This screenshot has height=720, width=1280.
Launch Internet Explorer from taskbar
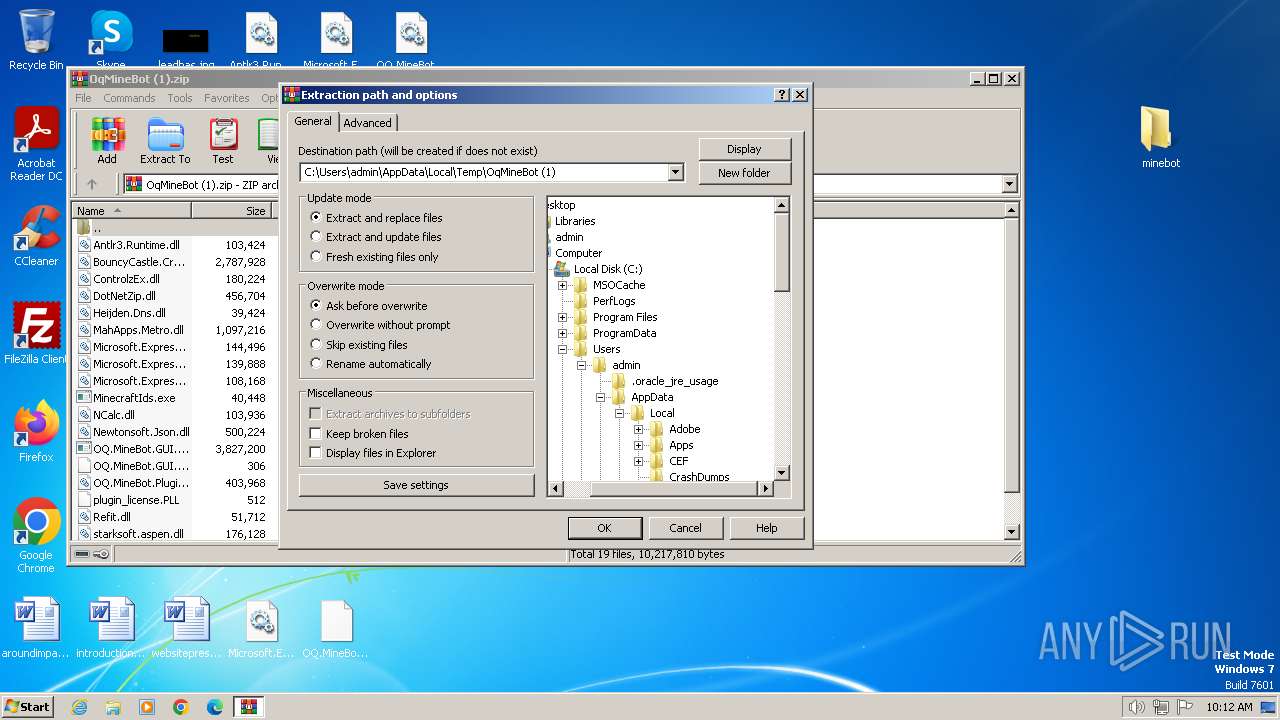tap(79, 707)
